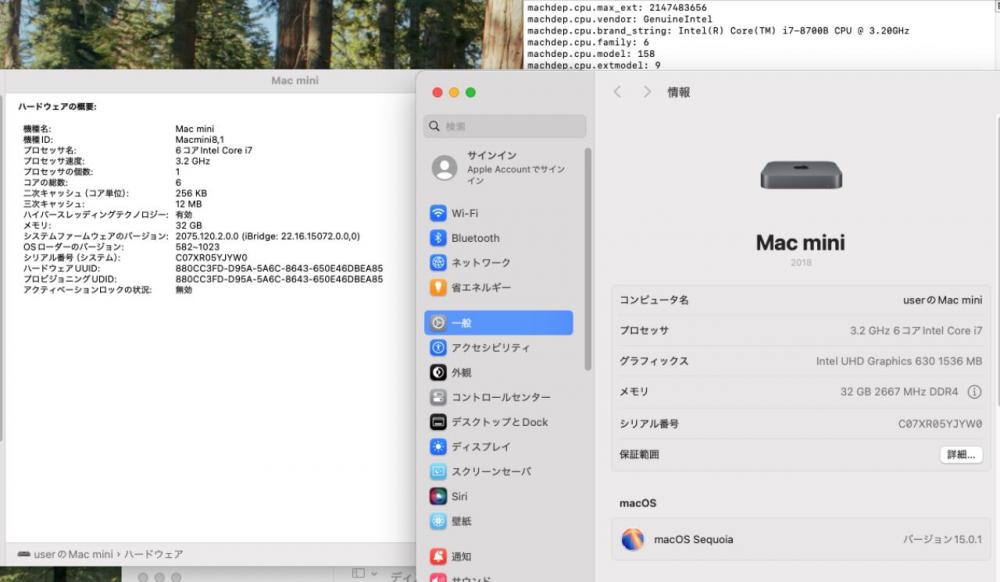Select コントロールセンター in settings sidebar
The height and width of the screenshot is (582, 1000).
click(x=499, y=397)
